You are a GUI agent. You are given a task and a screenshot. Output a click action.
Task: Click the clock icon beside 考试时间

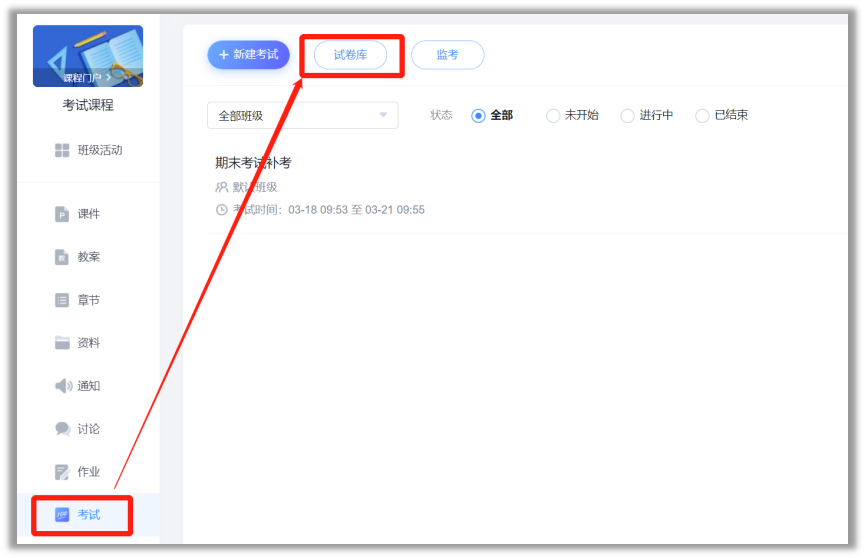222,210
